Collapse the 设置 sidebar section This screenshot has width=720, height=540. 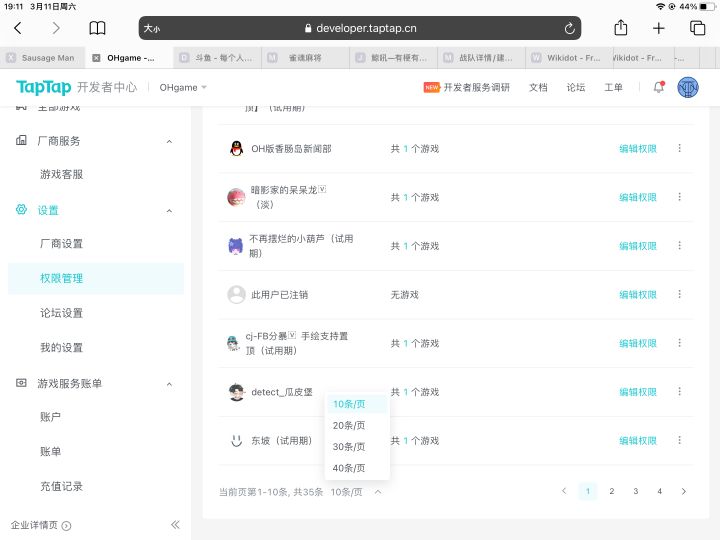168,211
